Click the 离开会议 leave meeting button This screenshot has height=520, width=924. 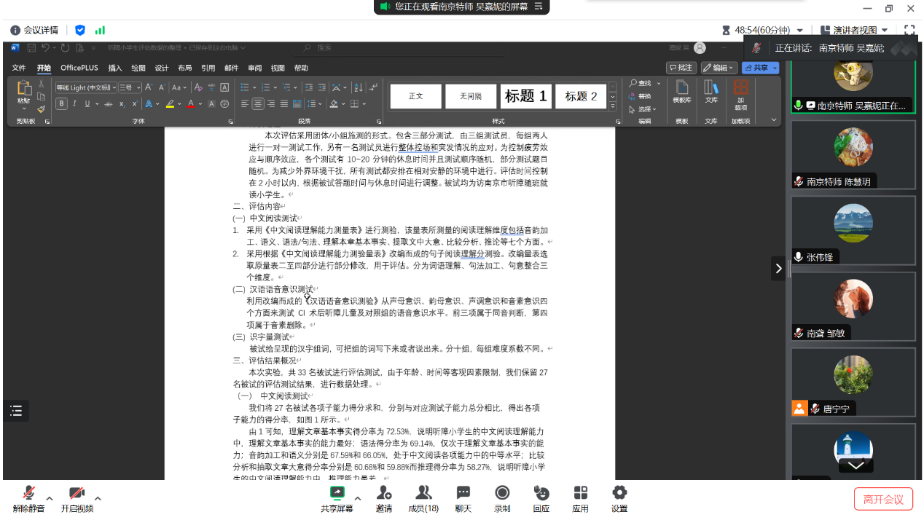coord(883,499)
